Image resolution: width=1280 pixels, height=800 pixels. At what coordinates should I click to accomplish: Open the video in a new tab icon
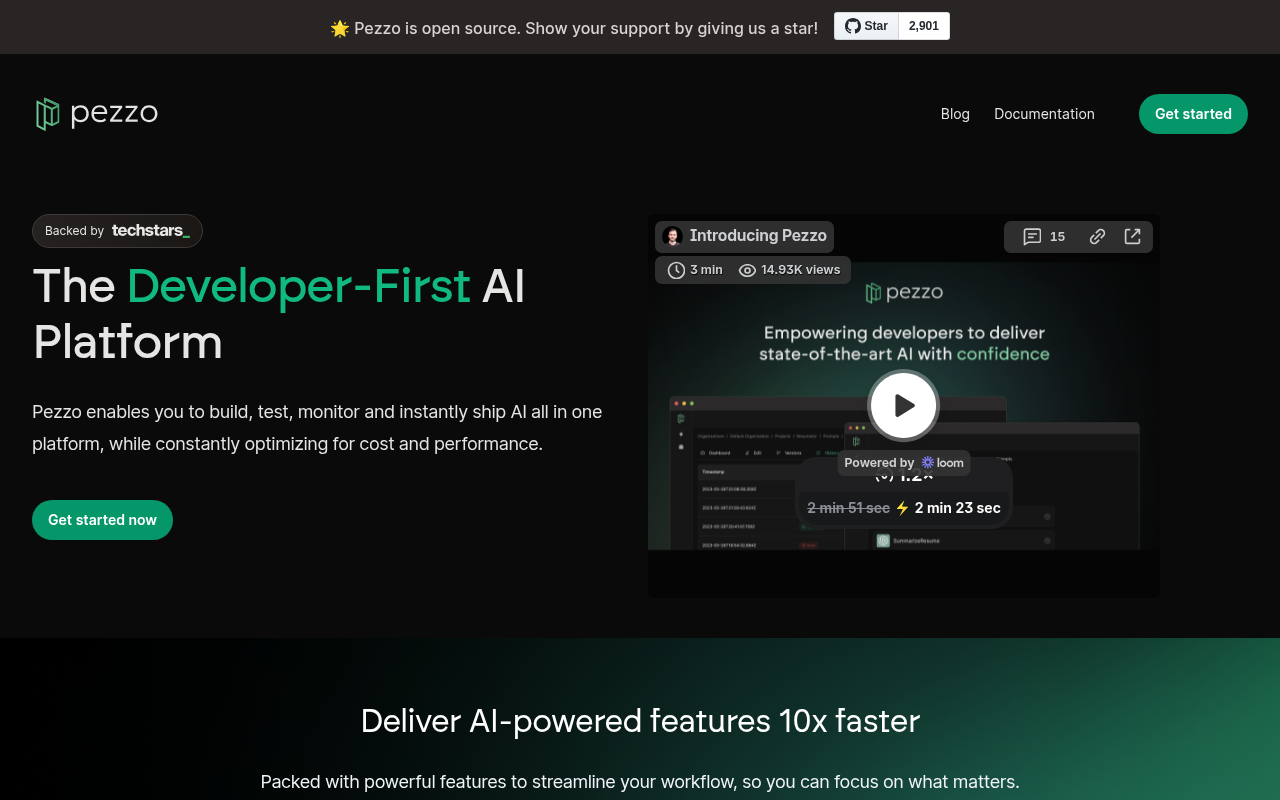(1132, 236)
